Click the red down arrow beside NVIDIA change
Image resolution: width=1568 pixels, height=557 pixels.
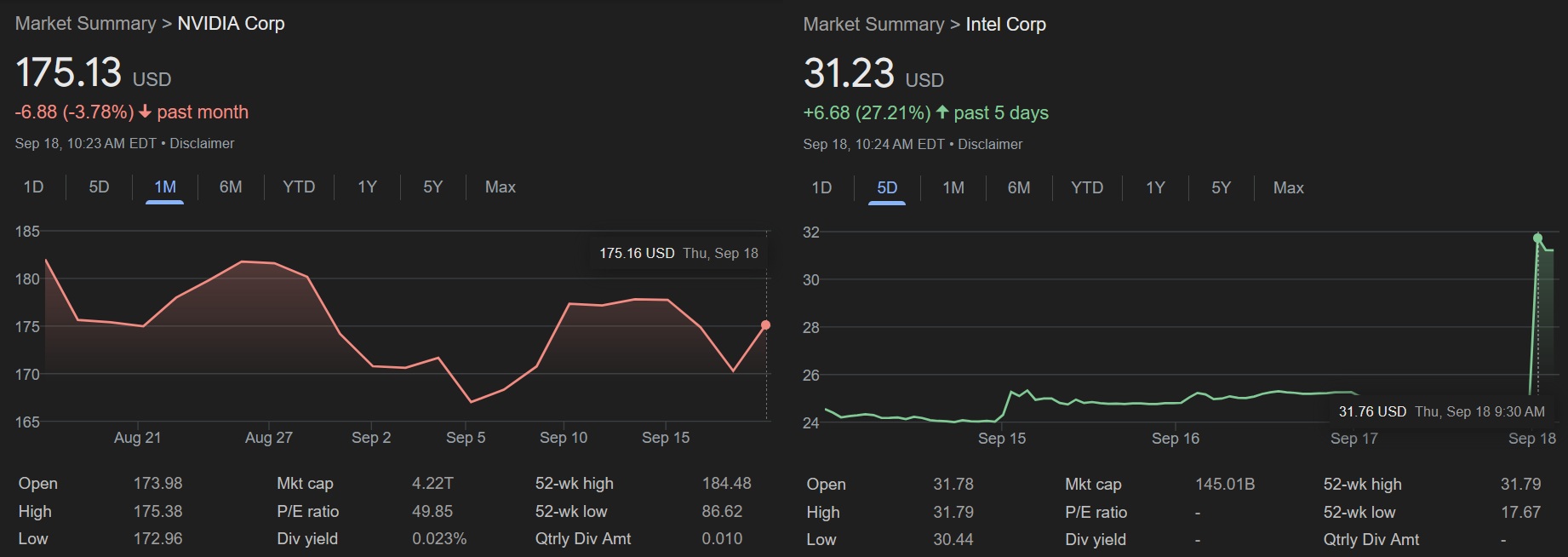point(145,112)
